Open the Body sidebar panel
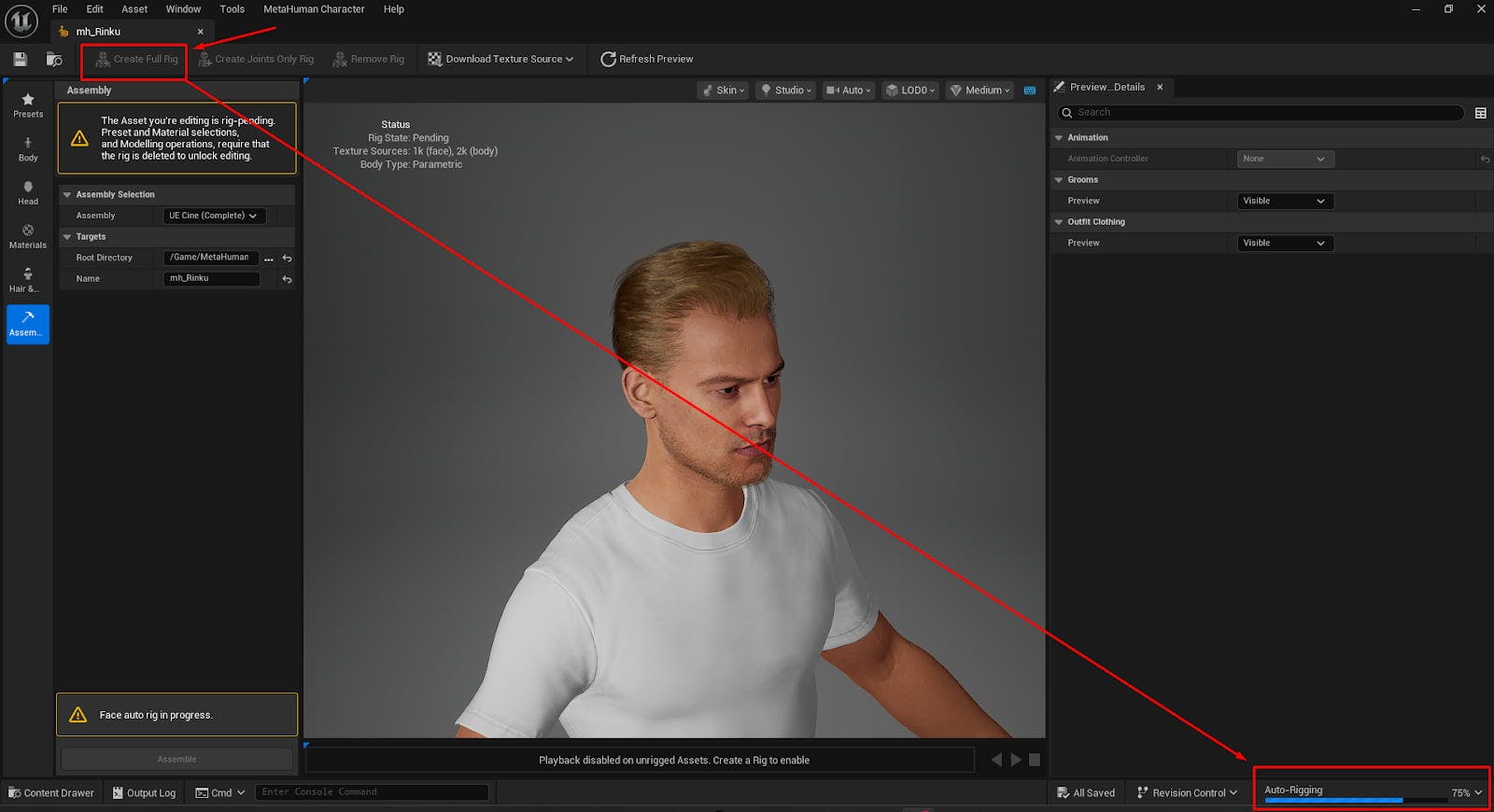 (28, 149)
